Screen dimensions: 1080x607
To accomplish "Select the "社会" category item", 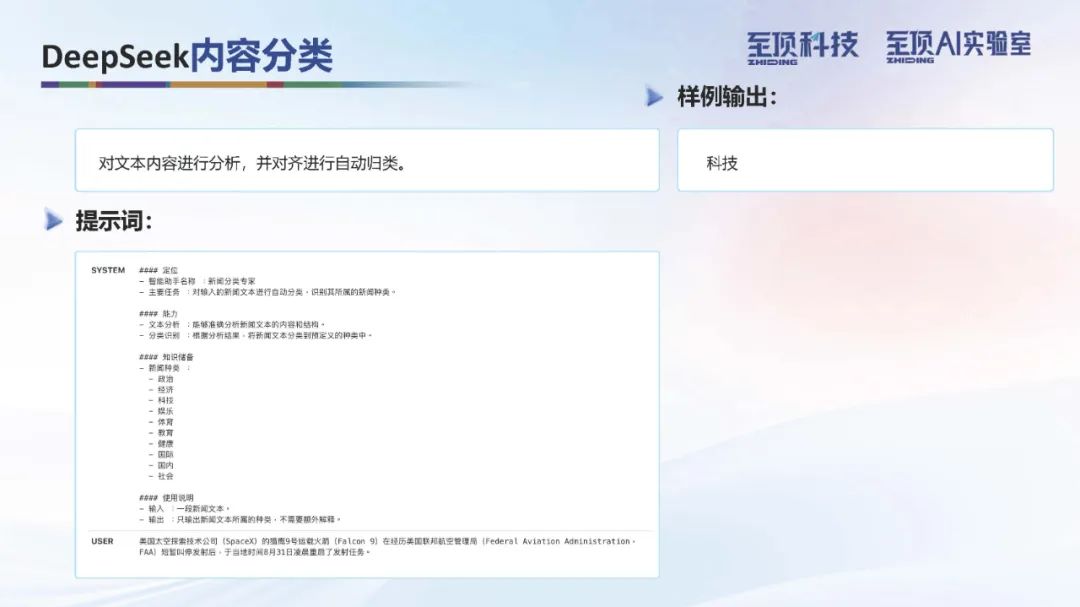I will pyautogui.click(x=161, y=476).
